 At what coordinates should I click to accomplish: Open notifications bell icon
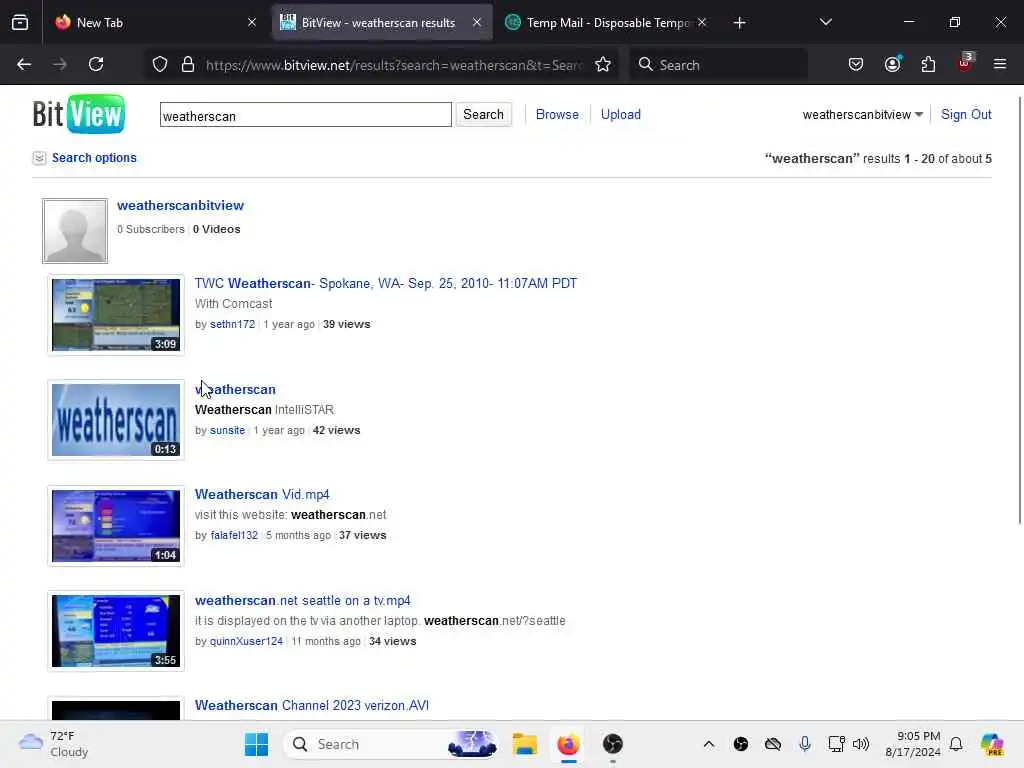[956, 744]
